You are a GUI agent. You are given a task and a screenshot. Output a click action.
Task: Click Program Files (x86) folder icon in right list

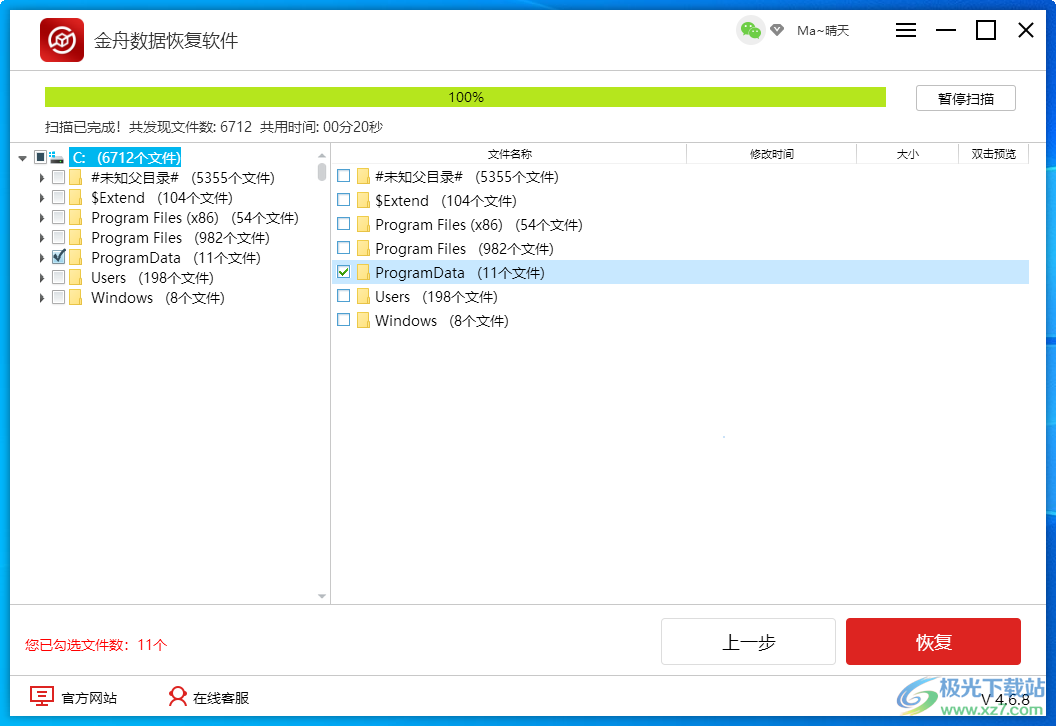click(x=363, y=225)
